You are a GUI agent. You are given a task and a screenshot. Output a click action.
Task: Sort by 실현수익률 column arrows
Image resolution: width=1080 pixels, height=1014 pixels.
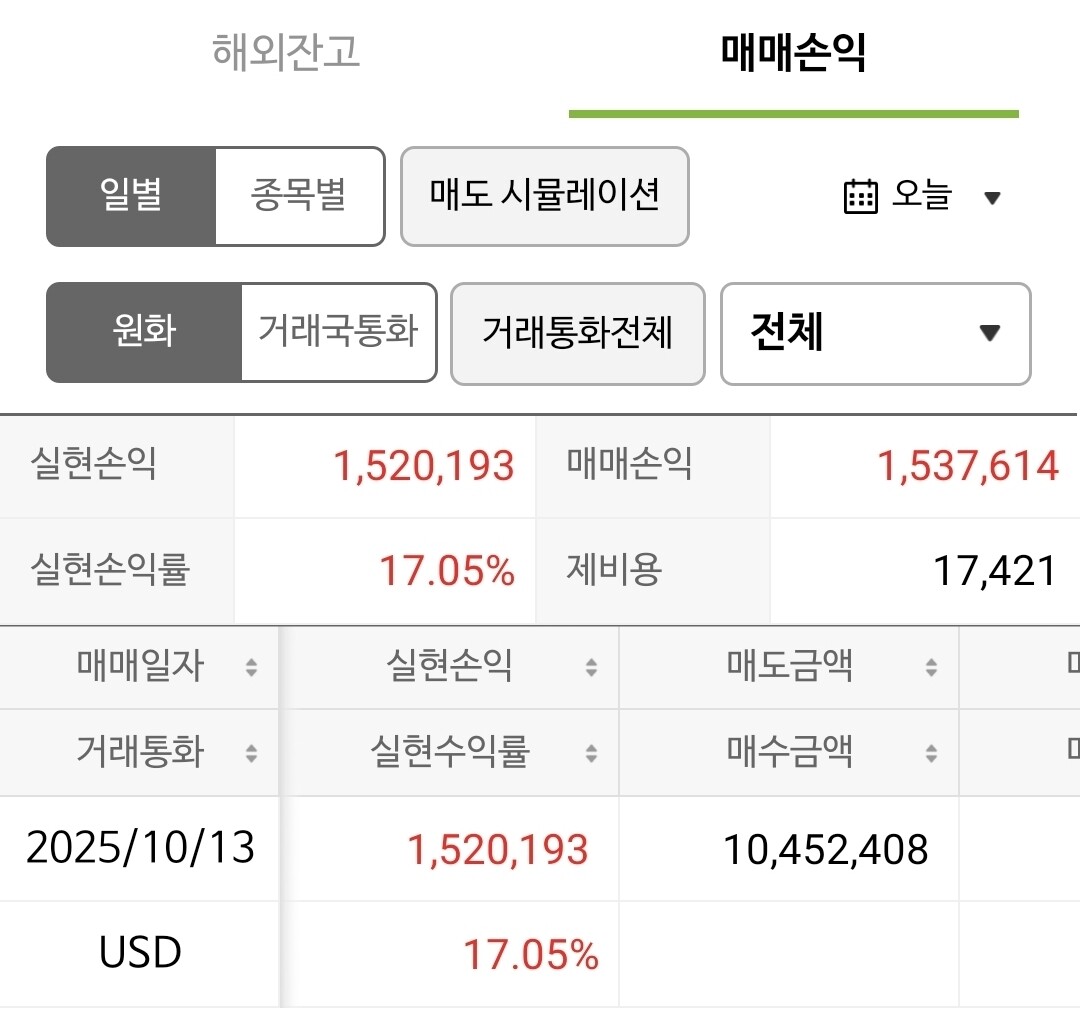[591, 753]
